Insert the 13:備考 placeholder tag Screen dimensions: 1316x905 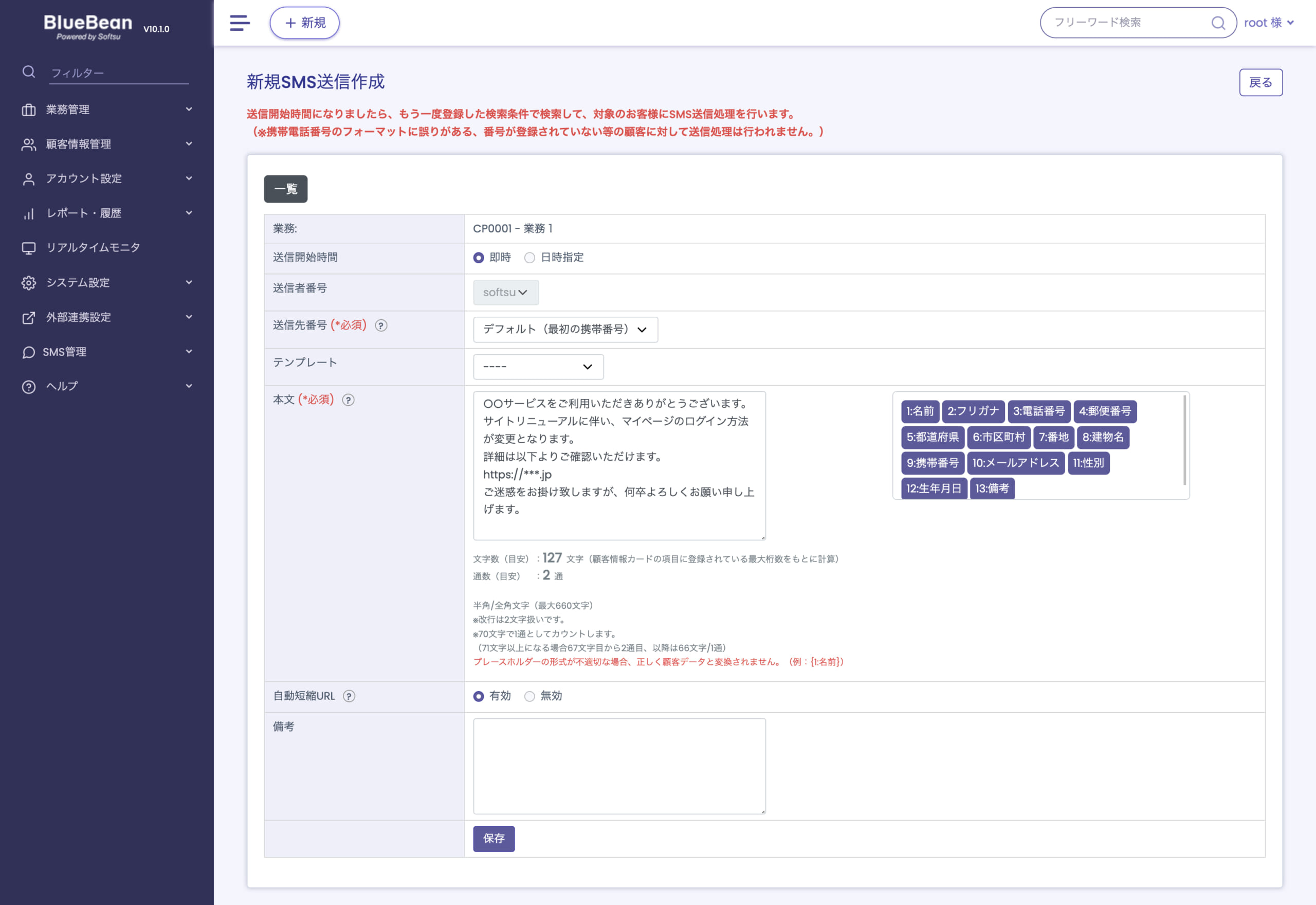(x=992, y=488)
